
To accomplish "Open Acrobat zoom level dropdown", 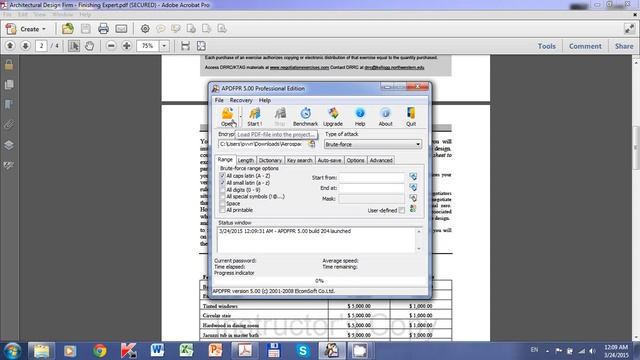I will click(x=164, y=46).
